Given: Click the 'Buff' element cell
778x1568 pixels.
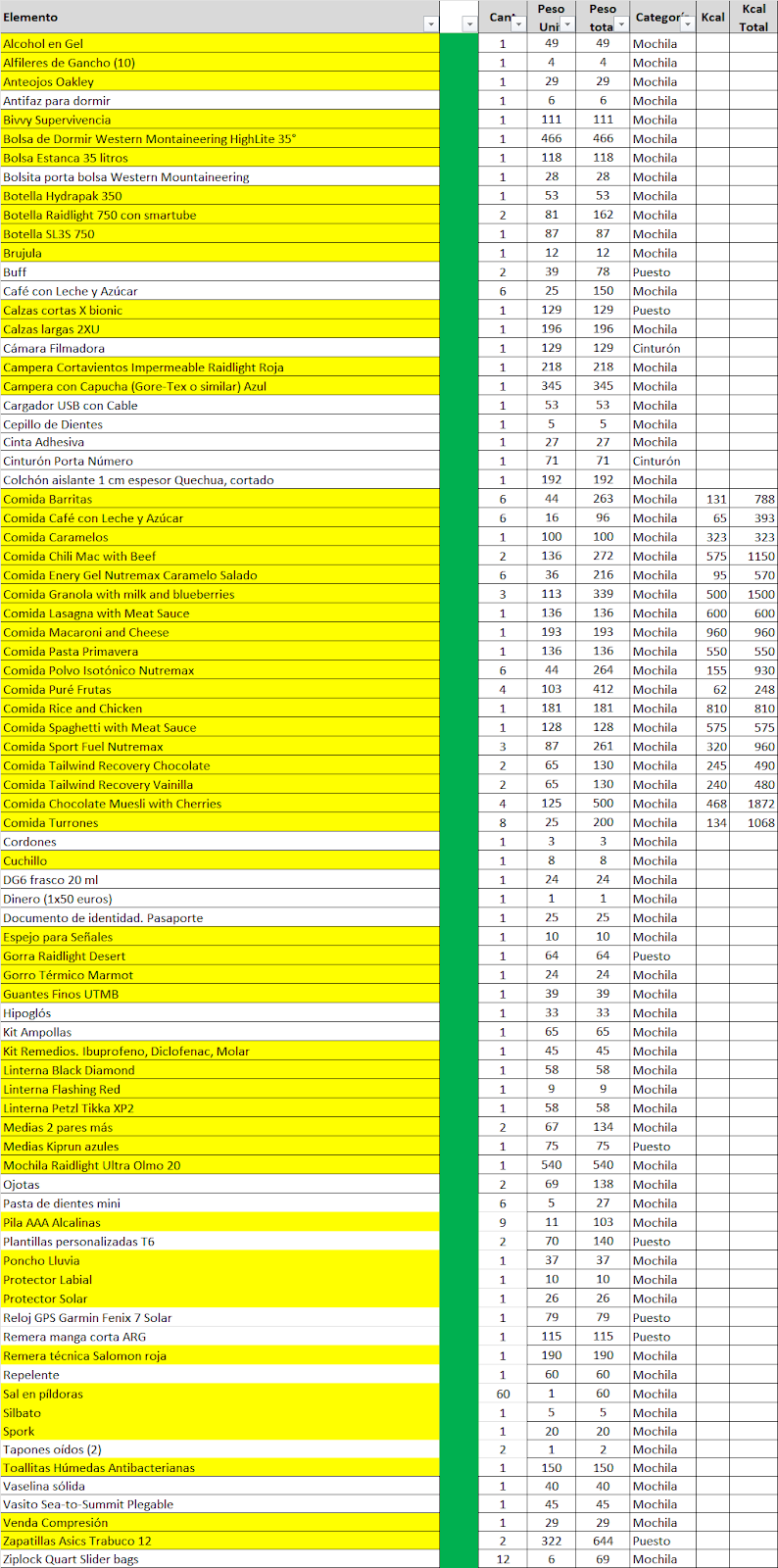Looking at the screenshot, I should (x=219, y=271).
